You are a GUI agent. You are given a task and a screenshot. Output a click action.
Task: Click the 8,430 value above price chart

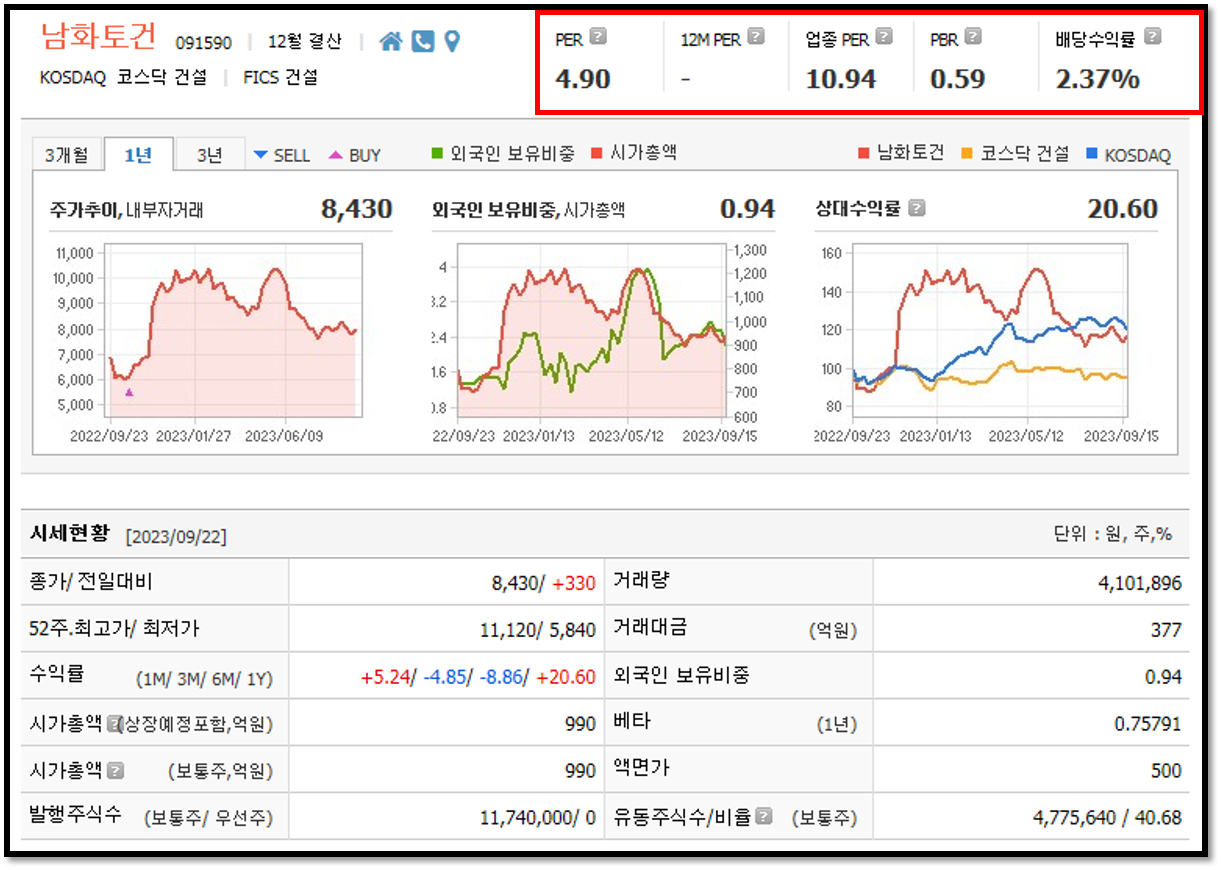click(356, 209)
